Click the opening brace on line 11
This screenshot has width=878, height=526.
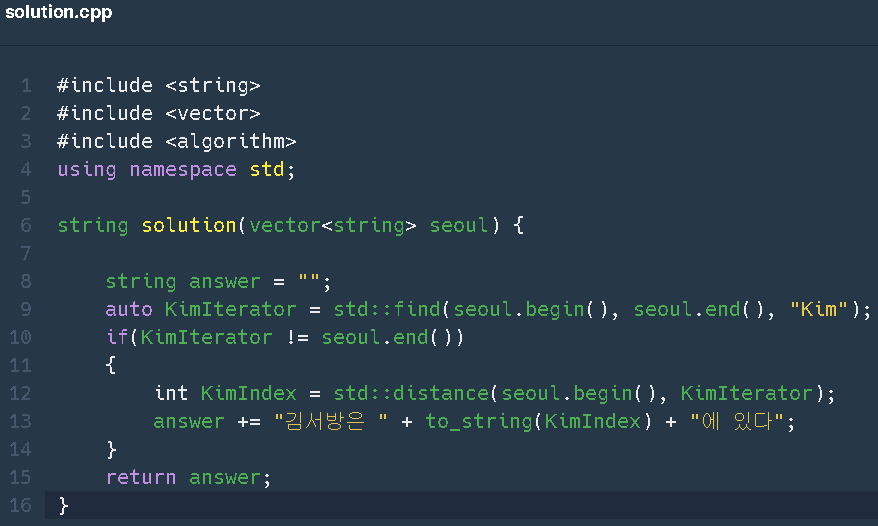click(111, 365)
